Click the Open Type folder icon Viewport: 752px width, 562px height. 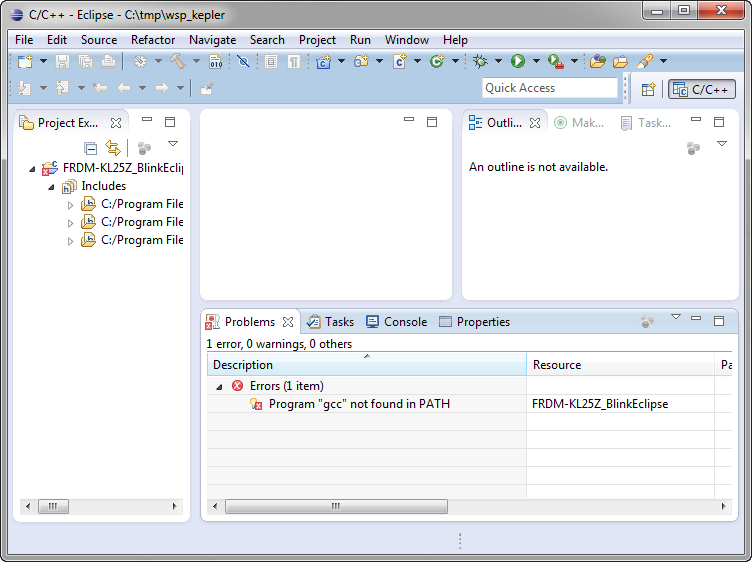click(598, 62)
